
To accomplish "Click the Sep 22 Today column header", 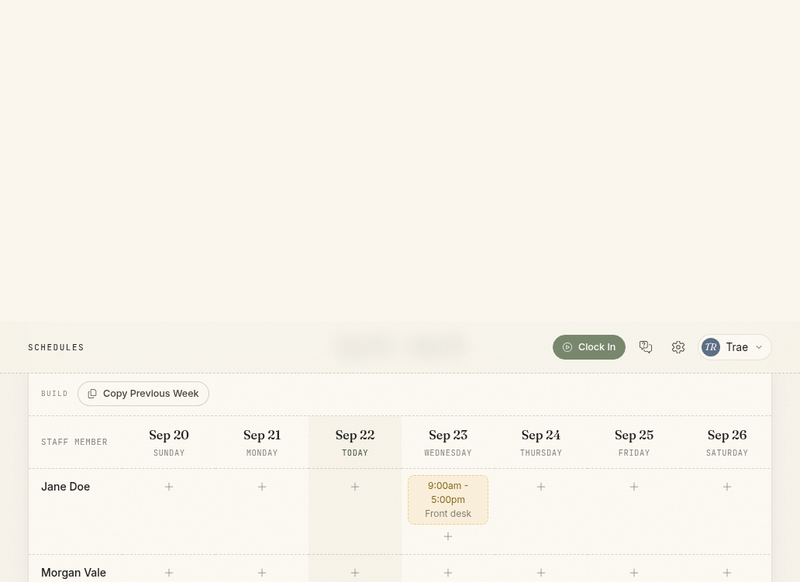I will point(355,442).
